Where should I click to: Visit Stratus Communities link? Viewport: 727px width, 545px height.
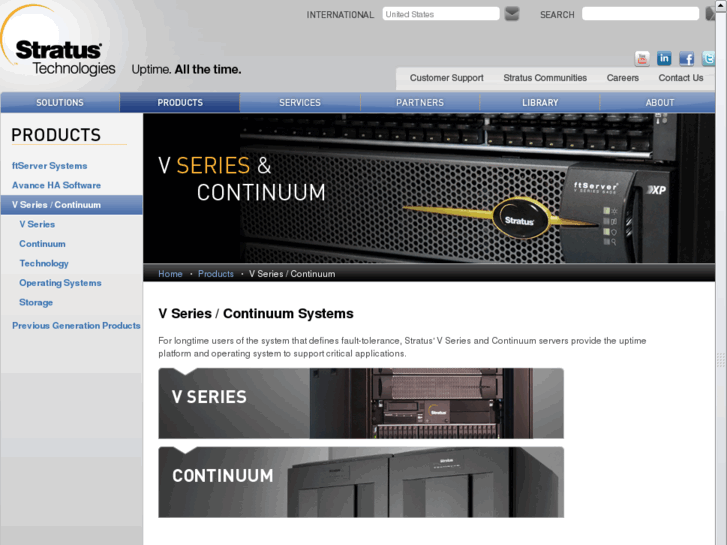point(545,78)
